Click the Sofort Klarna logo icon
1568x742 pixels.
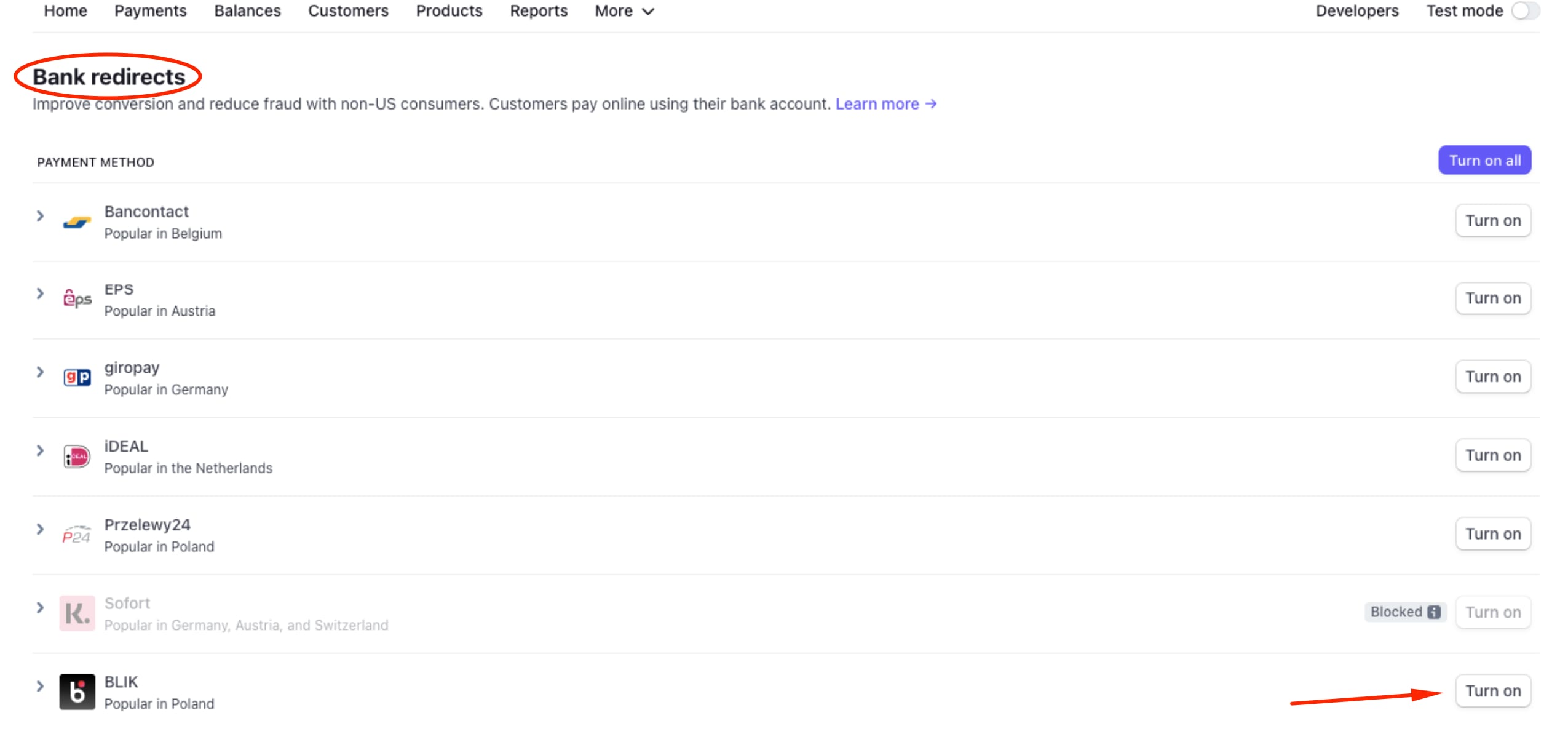[x=77, y=613]
